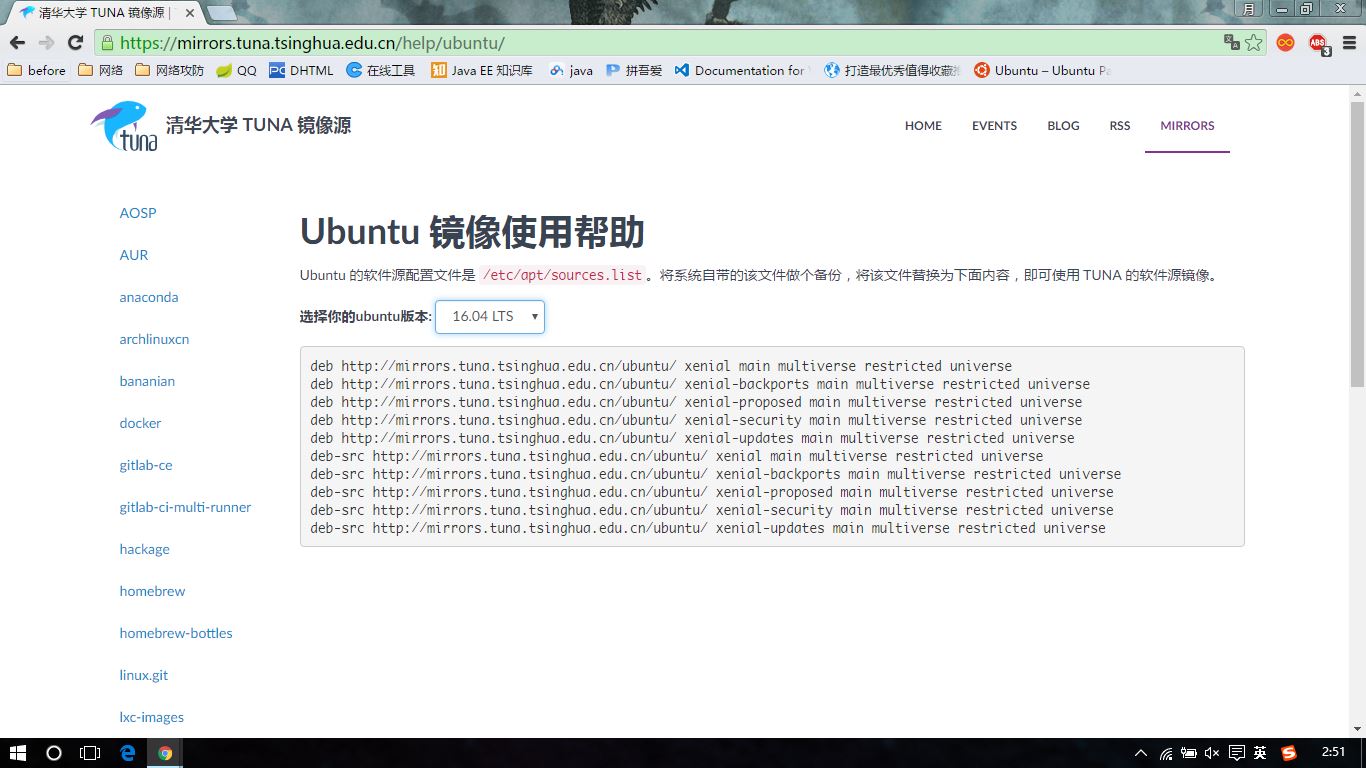Click the TUNA fish logo
Viewport: 1366px width, 768px height.
tap(124, 126)
